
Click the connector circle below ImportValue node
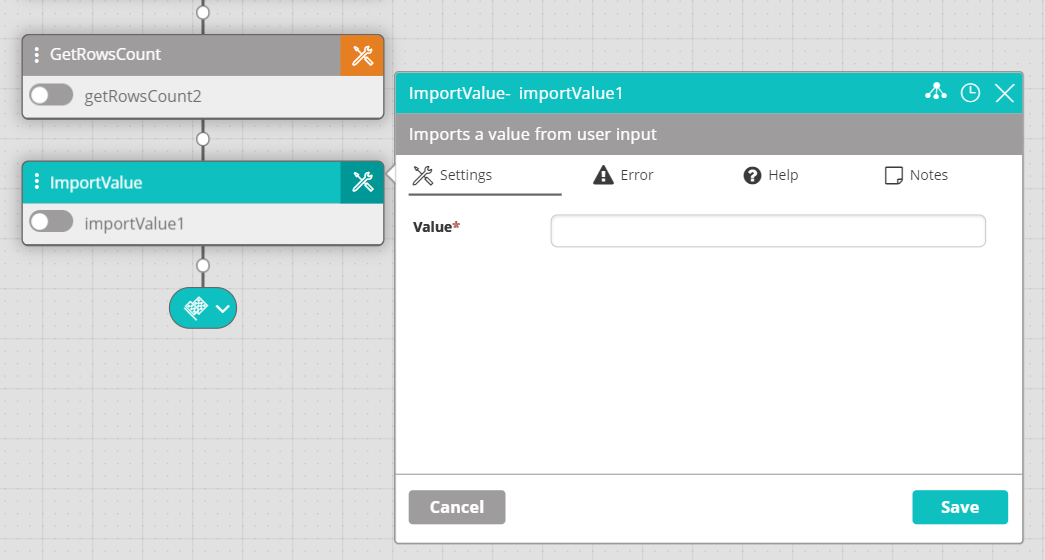point(203,266)
